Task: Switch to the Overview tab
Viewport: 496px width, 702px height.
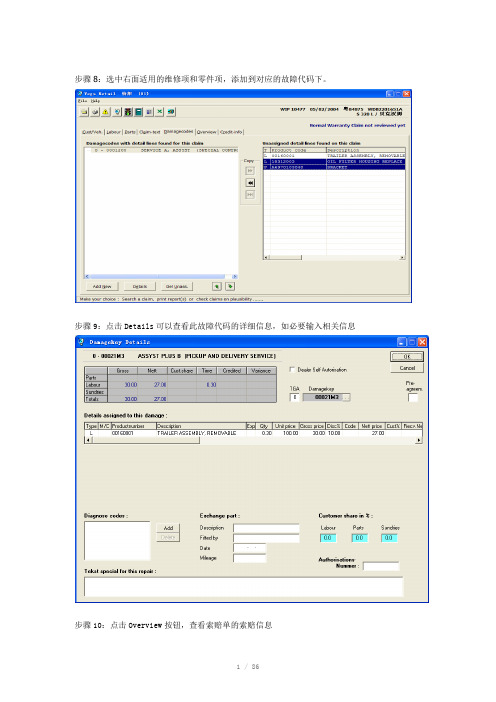Action: pos(206,132)
